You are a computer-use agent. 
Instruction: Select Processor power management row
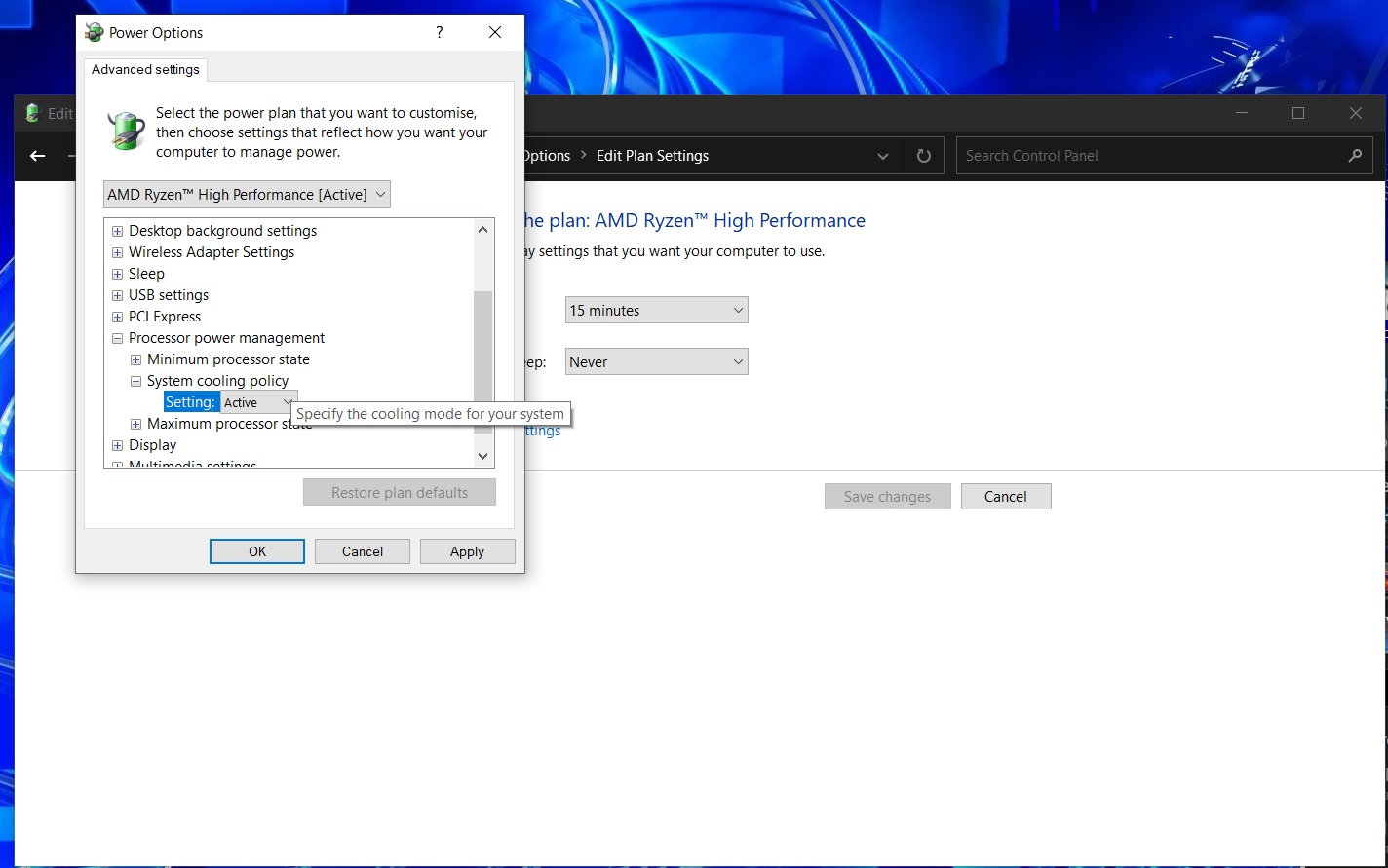click(x=227, y=338)
